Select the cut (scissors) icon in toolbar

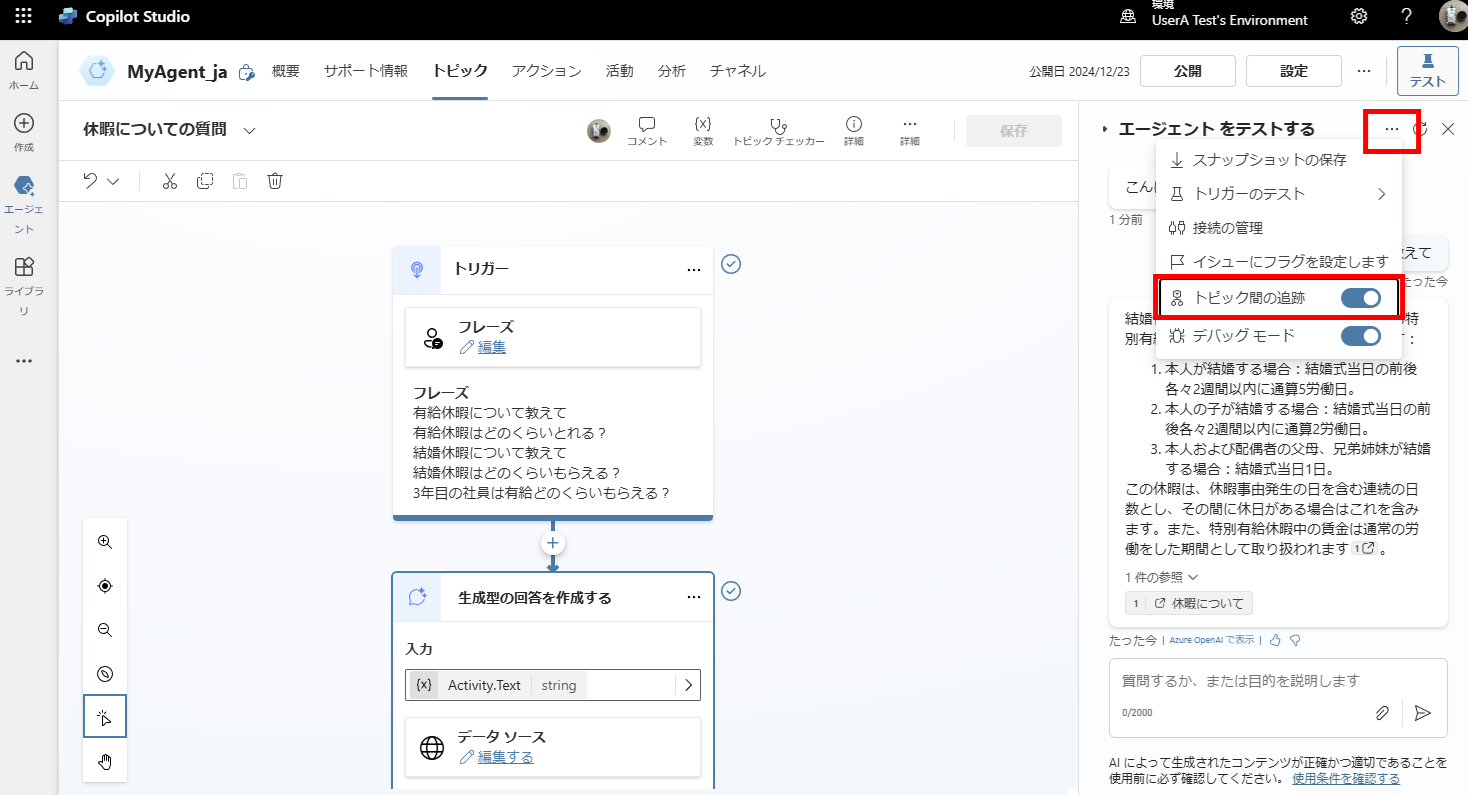click(x=169, y=181)
